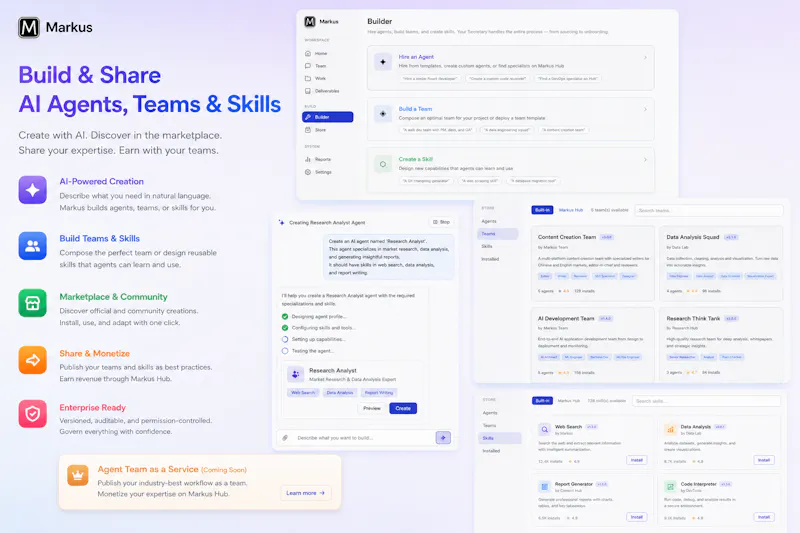Open the Data Analysis Squad card
800x533 pixels.
coord(721,264)
